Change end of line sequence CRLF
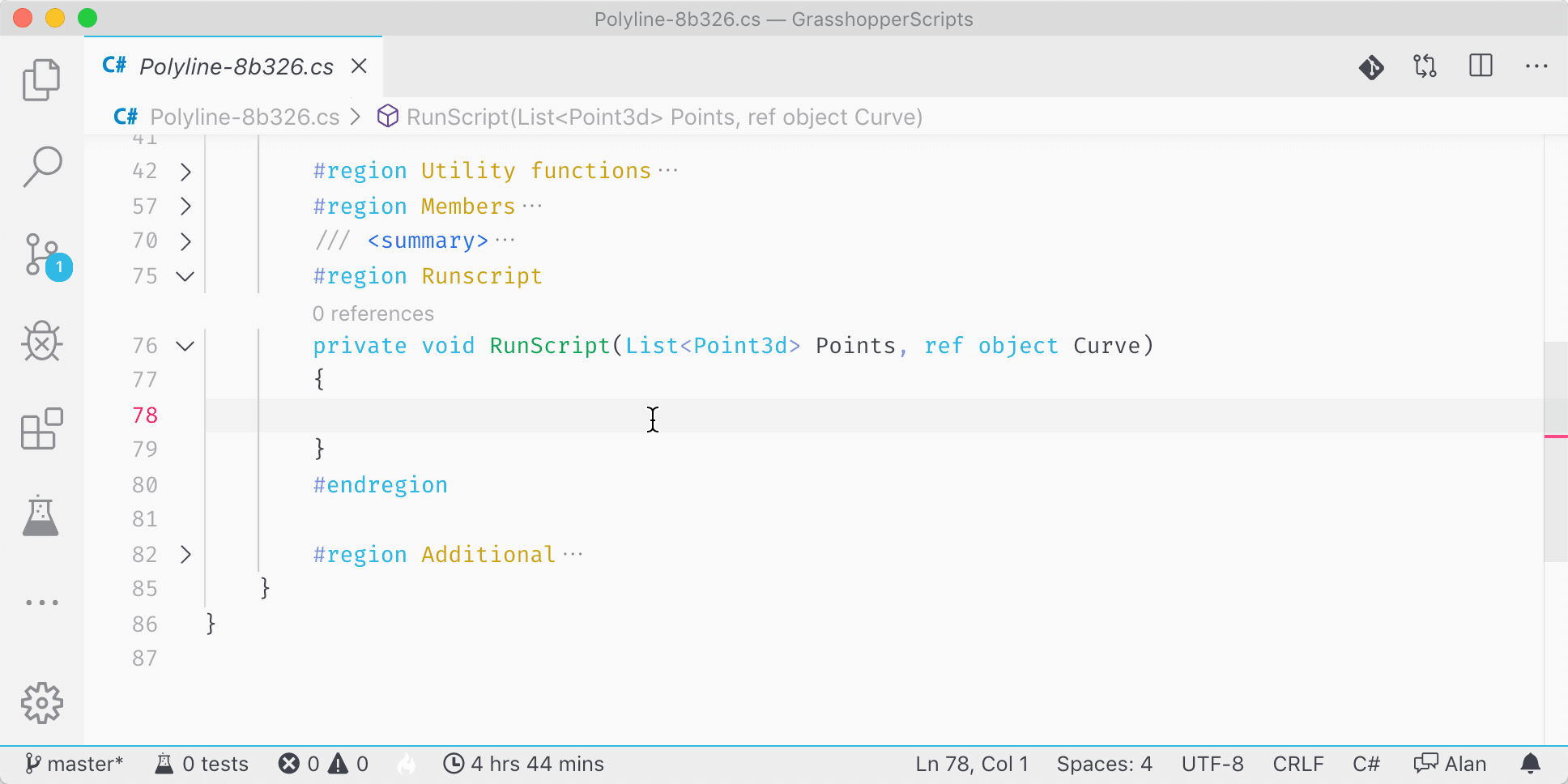 click(1298, 764)
